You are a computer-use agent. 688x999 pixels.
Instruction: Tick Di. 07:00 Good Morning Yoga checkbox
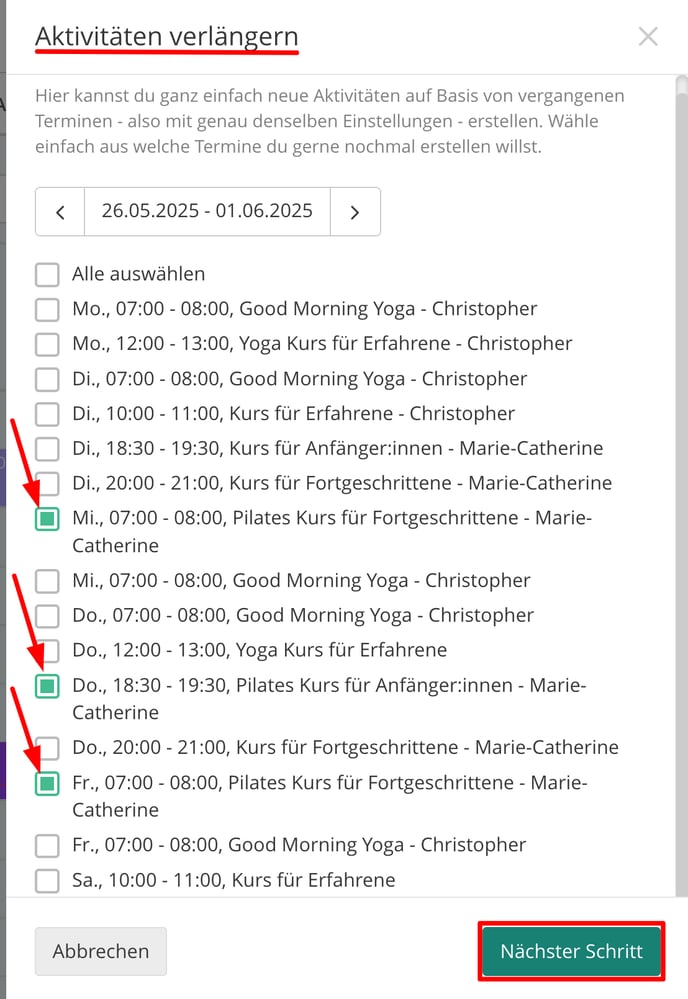coord(47,379)
